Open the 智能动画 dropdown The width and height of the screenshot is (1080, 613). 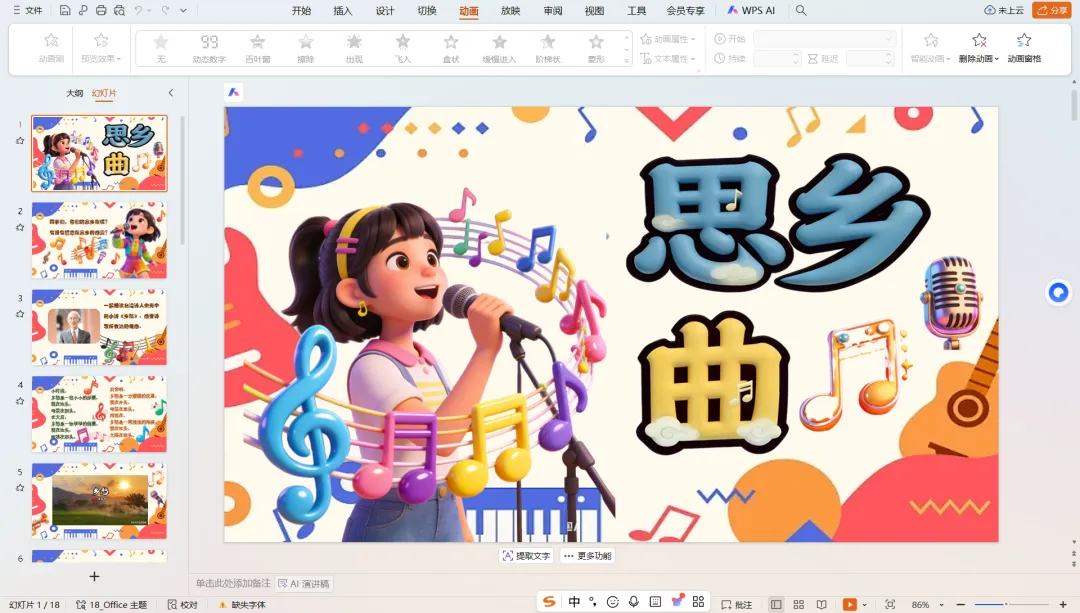point(931,48)
